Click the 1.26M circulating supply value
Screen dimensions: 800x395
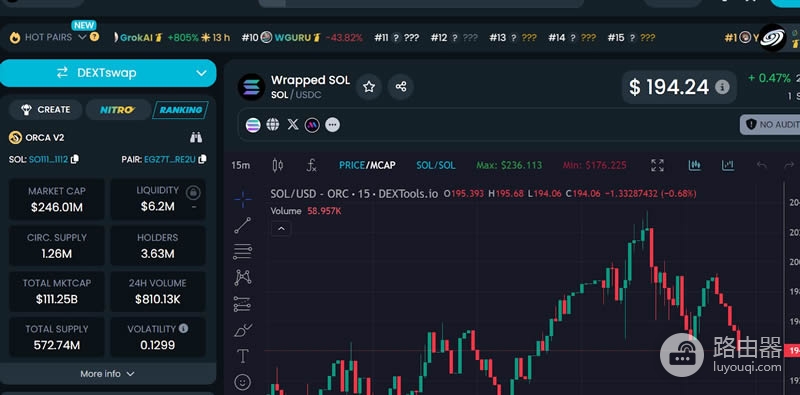(57, 254)
